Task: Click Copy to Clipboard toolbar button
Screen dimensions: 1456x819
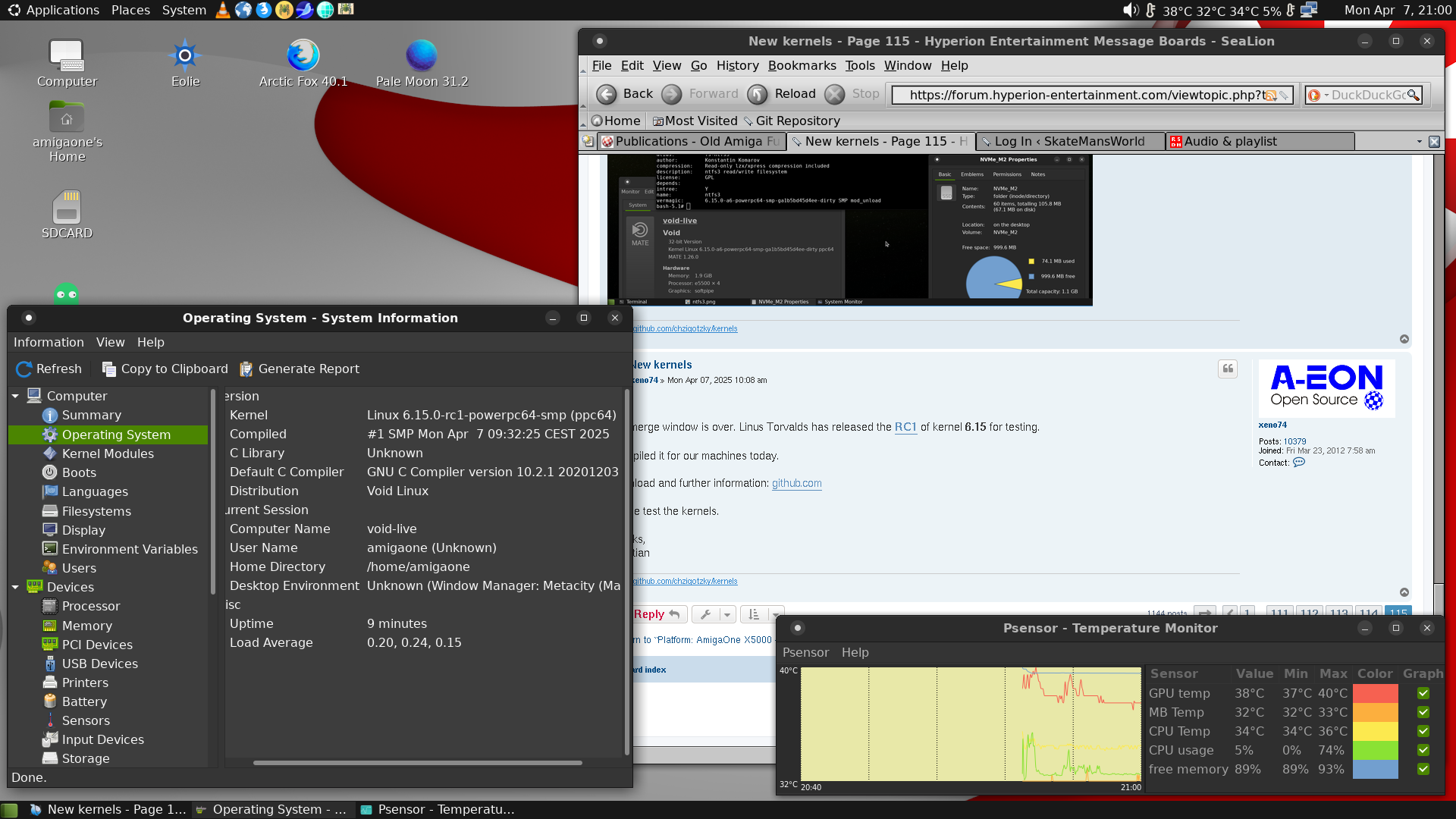Action: 165,369
